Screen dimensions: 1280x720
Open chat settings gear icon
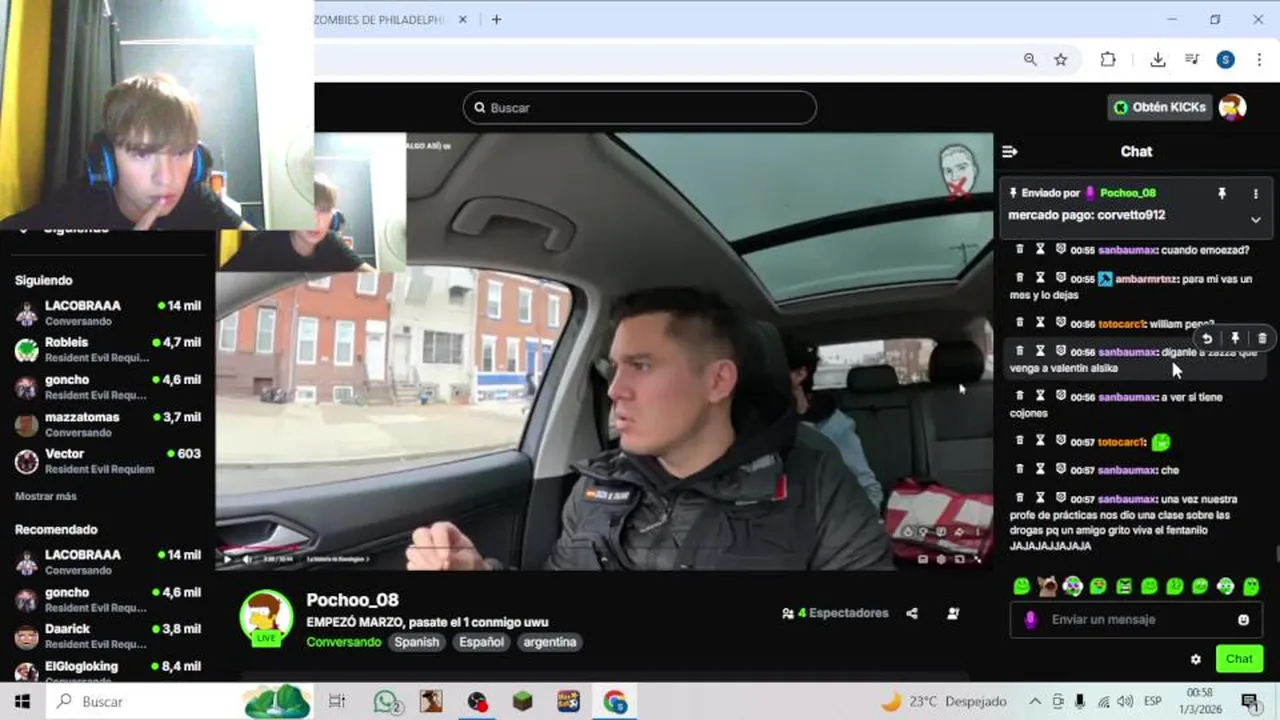[1195, 659]
